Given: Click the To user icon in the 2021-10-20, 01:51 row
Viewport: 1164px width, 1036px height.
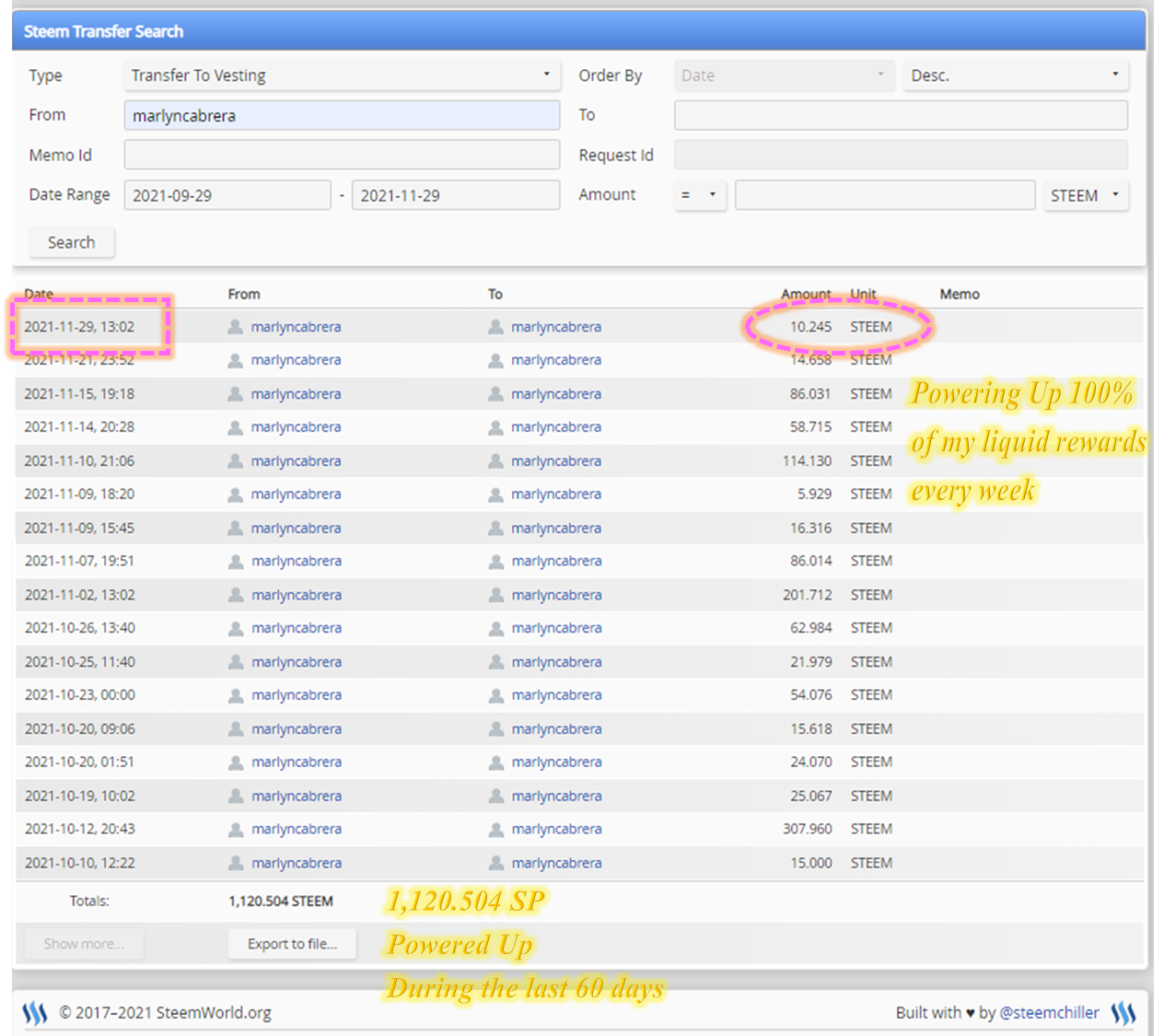Looking at the screenshot, I should (x=496, y=762).
